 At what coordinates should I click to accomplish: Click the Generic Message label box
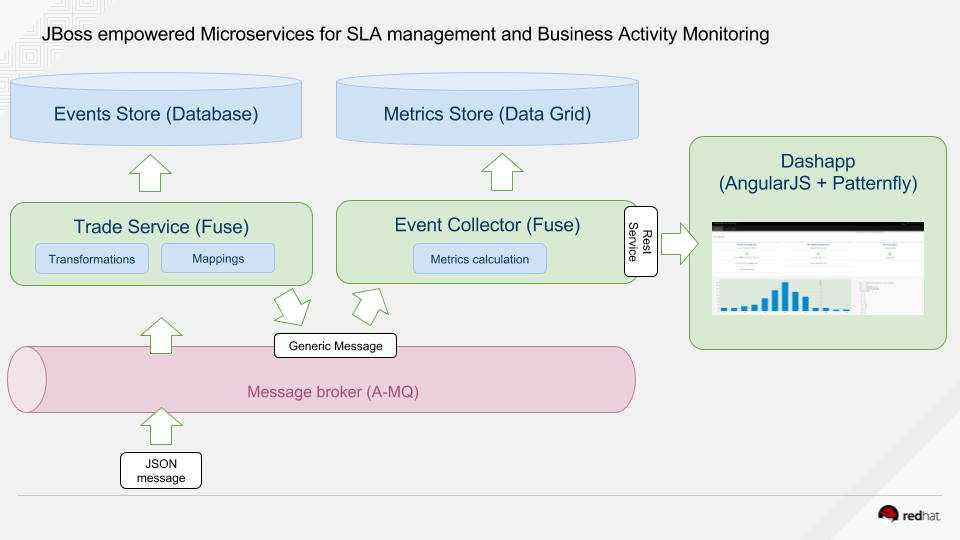click(x=336, y=346)
